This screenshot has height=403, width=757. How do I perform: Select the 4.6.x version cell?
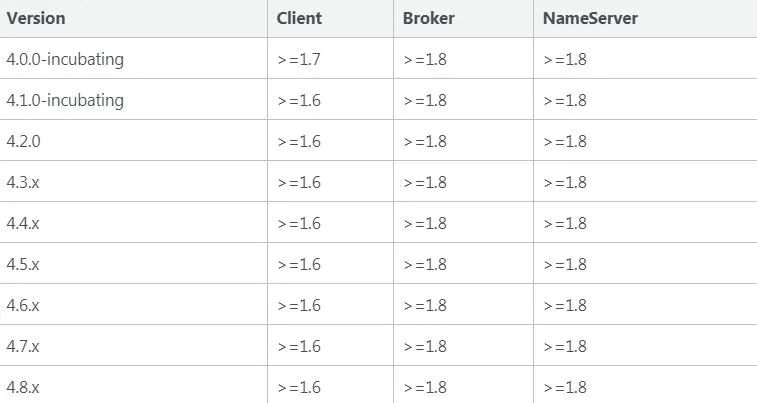click(23, 306)
